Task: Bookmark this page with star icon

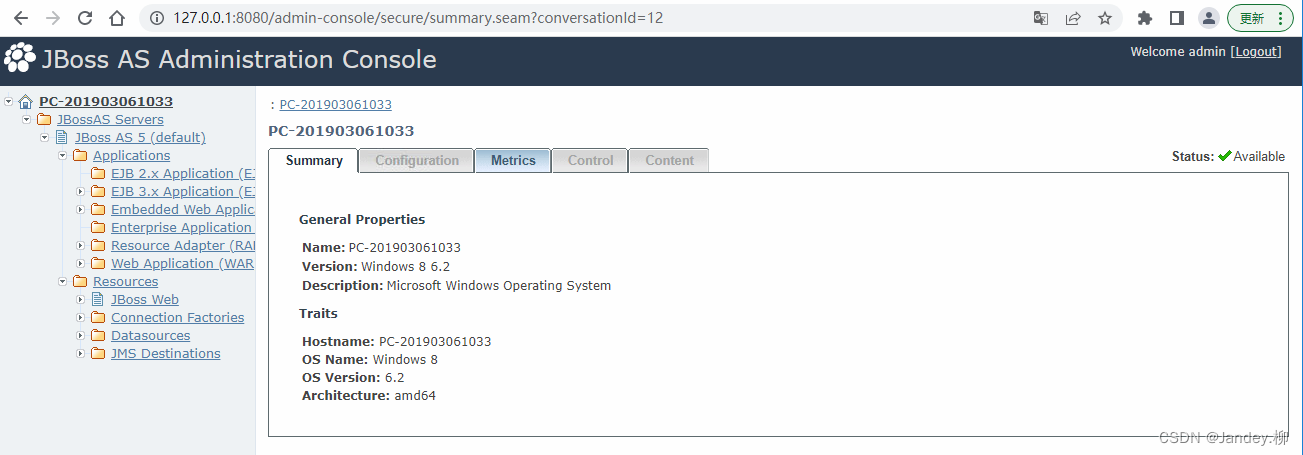Action: 1105,18
